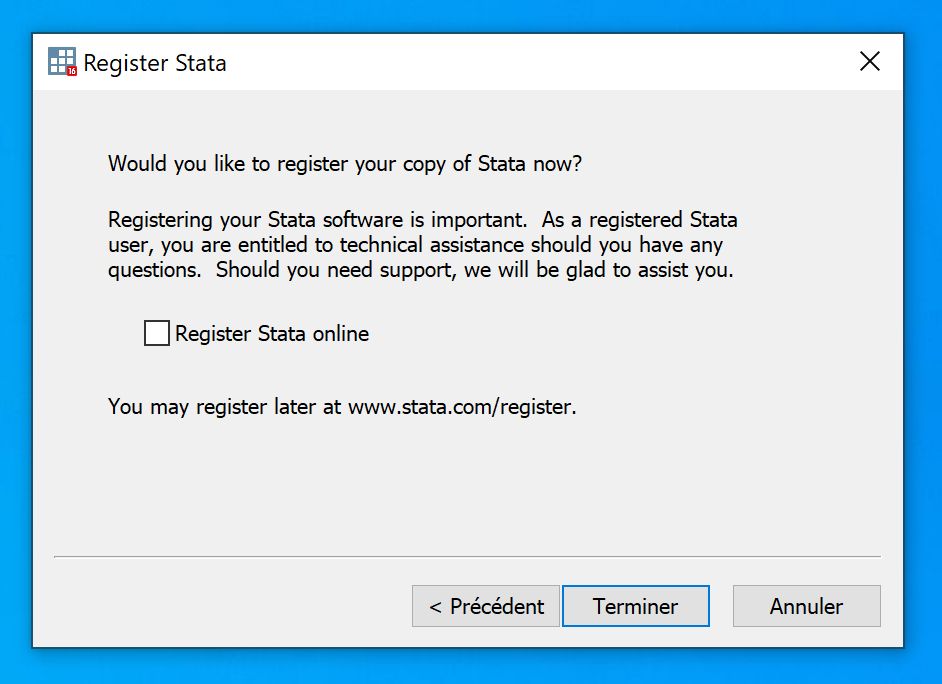Click the horizontal separator line above buttons
Screen dimensions: 942x684
point(467,556)
